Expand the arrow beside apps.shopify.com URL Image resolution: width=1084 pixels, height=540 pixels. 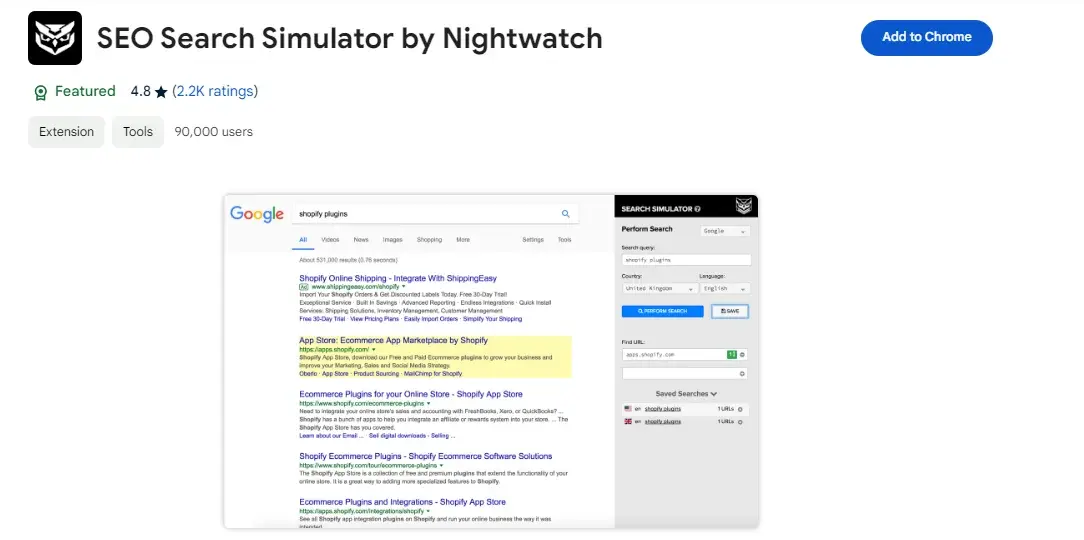point(374,350)
